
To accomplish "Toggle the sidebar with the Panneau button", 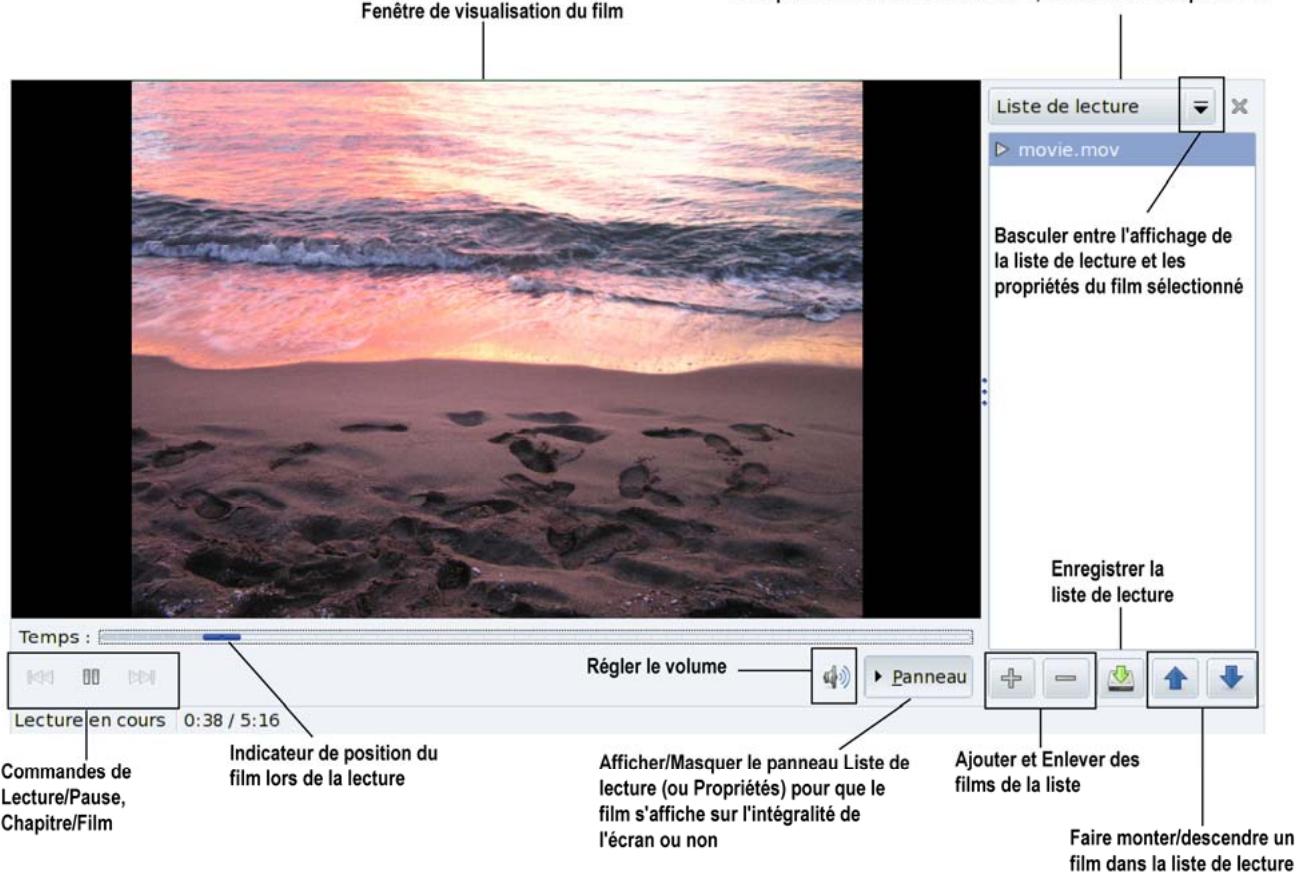I will tap(918, 677).
